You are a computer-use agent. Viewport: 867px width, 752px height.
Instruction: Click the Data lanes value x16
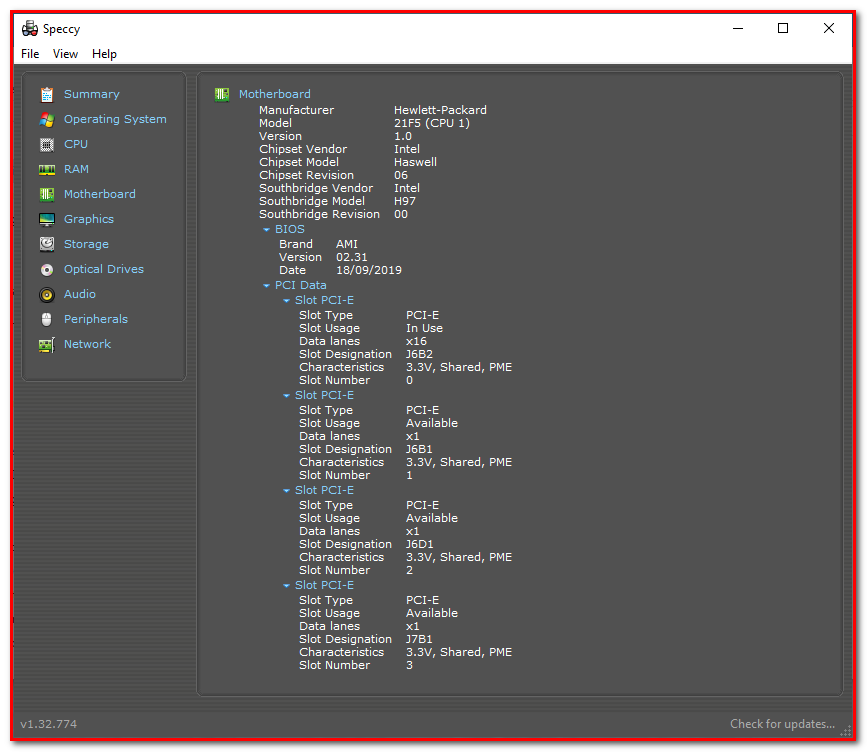(416, 341)
